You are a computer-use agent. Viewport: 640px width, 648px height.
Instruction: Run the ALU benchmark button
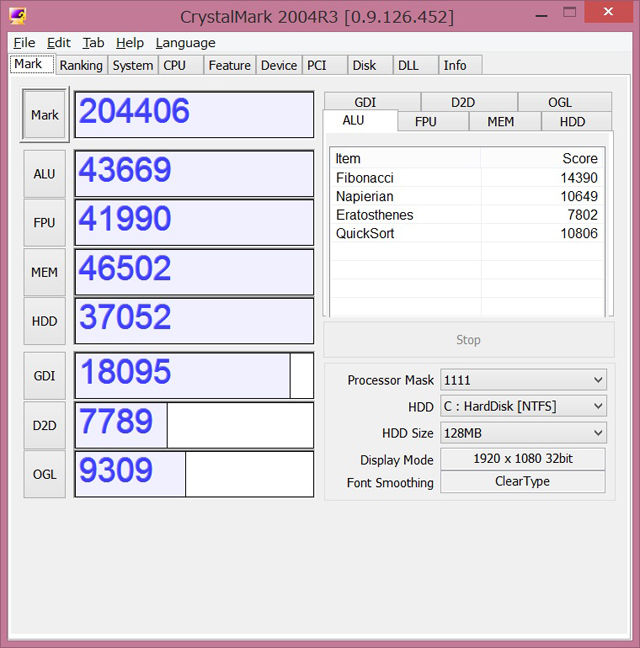pos(45,174)
